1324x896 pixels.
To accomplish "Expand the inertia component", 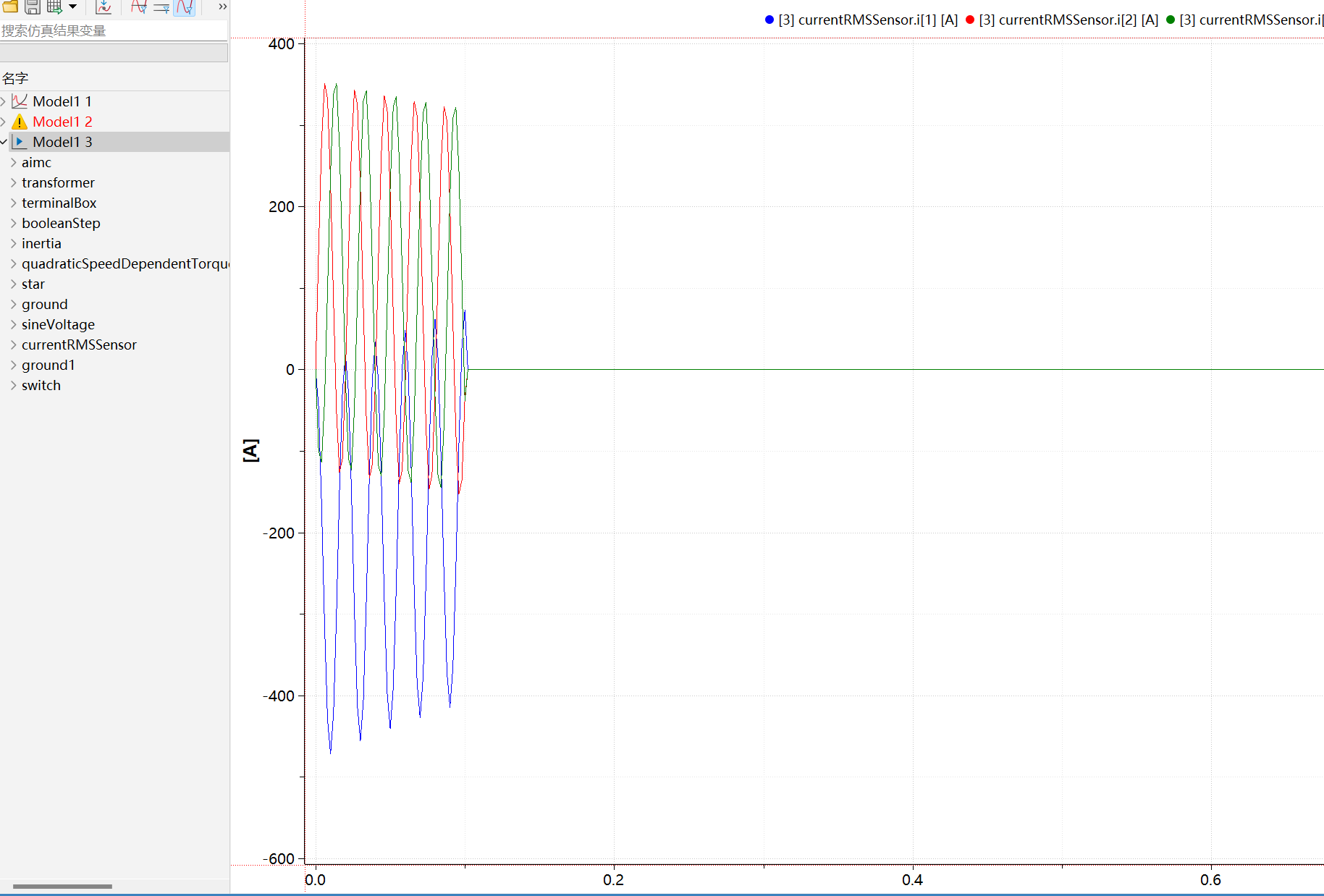I will pyautogui.click(x=14, y=243).
